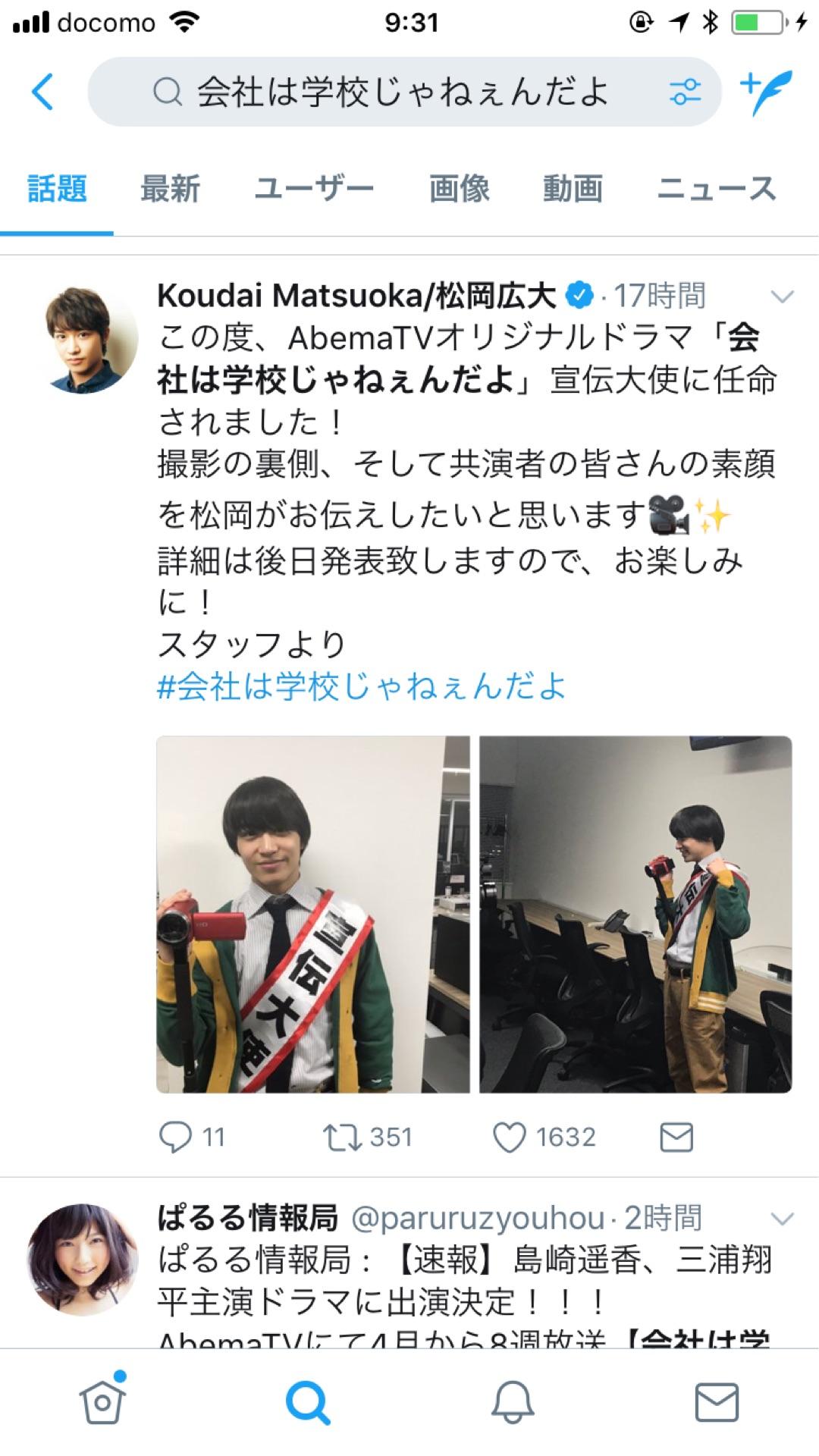This screenshot has width=819, height=1456.
Task: Open the ニュース tab
Action: (717, 188)
